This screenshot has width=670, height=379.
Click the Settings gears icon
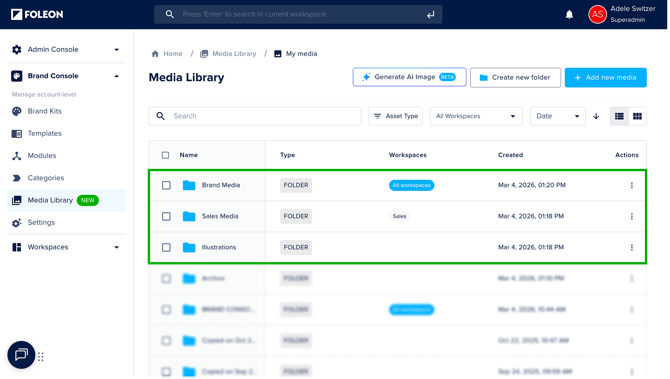pos(17,223)
